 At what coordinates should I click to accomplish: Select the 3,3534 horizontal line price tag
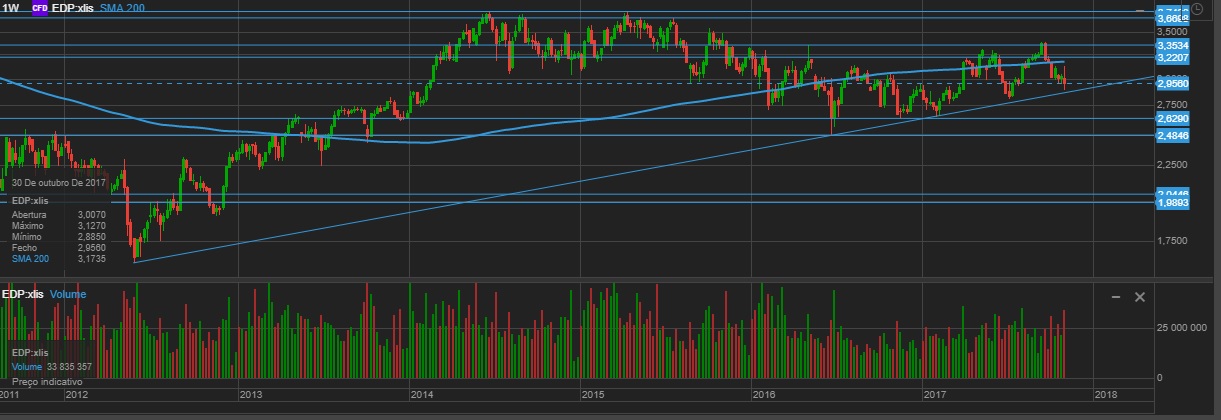coord(1171,45)
